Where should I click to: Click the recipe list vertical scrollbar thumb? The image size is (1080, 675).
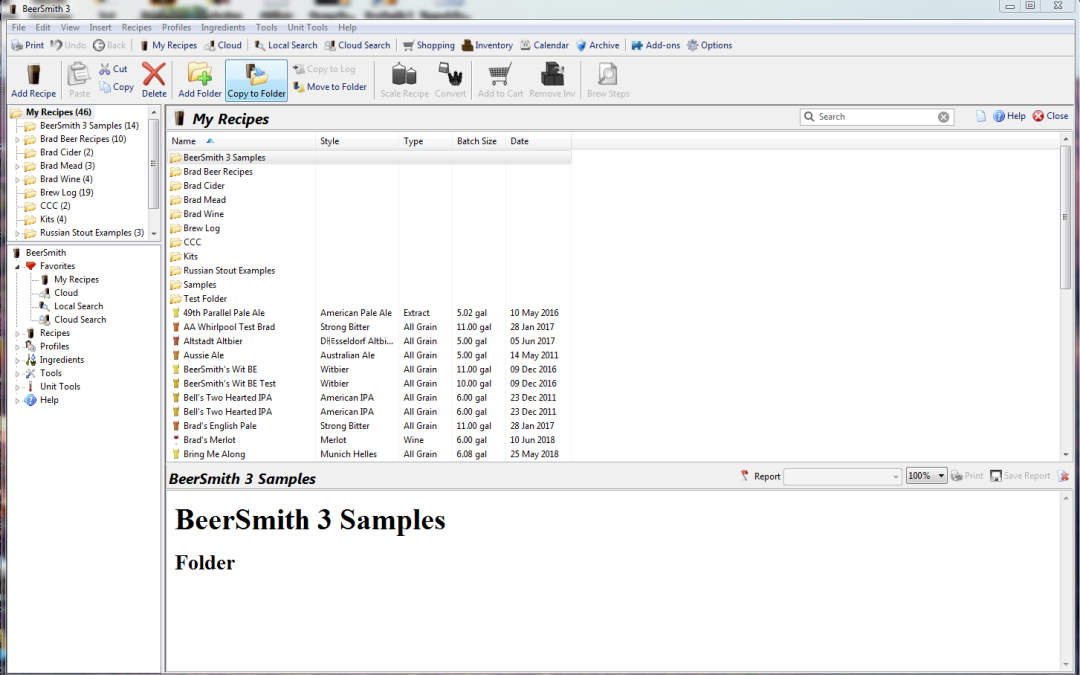[1066, 217]
